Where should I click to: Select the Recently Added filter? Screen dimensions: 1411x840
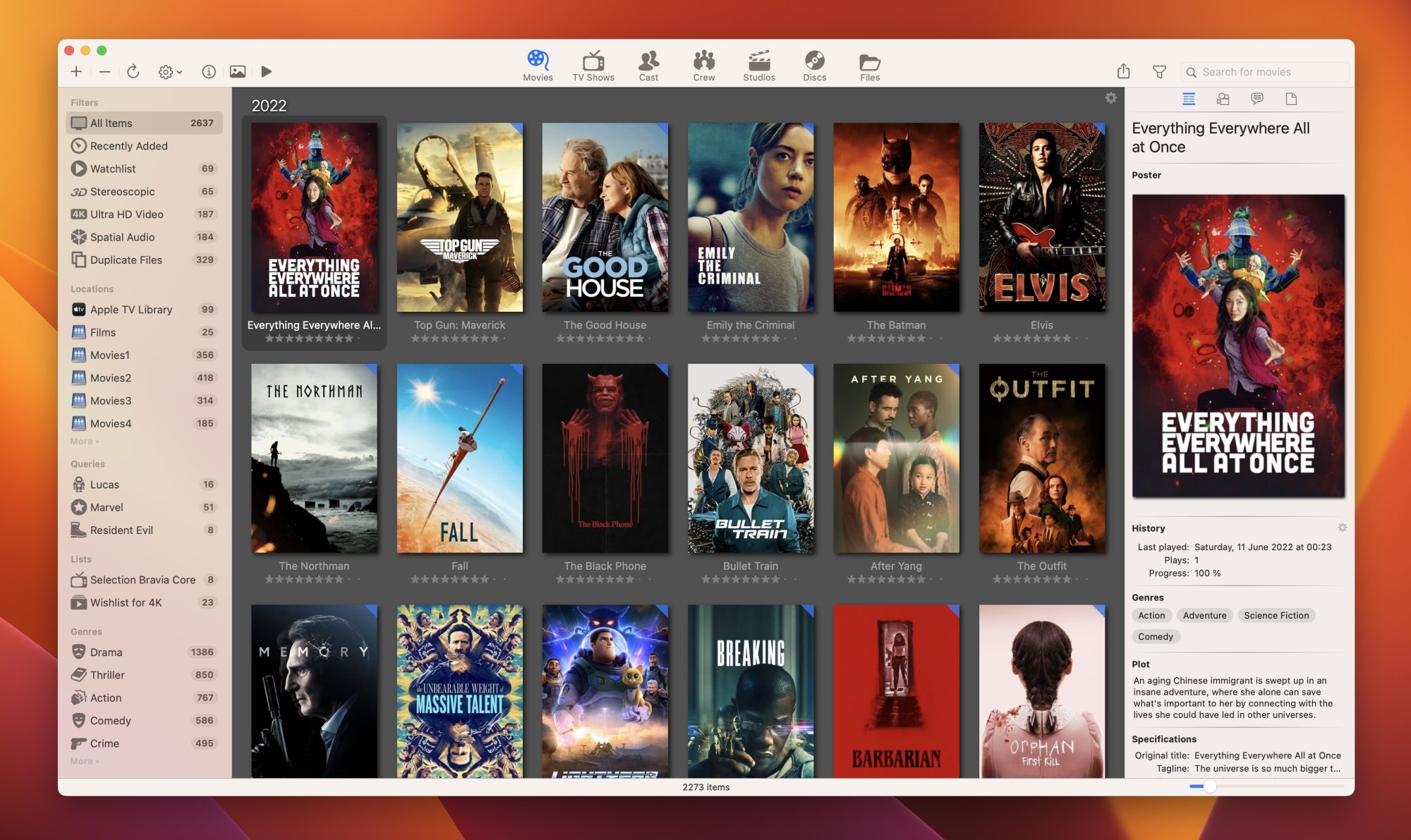(x=144, y=146)
